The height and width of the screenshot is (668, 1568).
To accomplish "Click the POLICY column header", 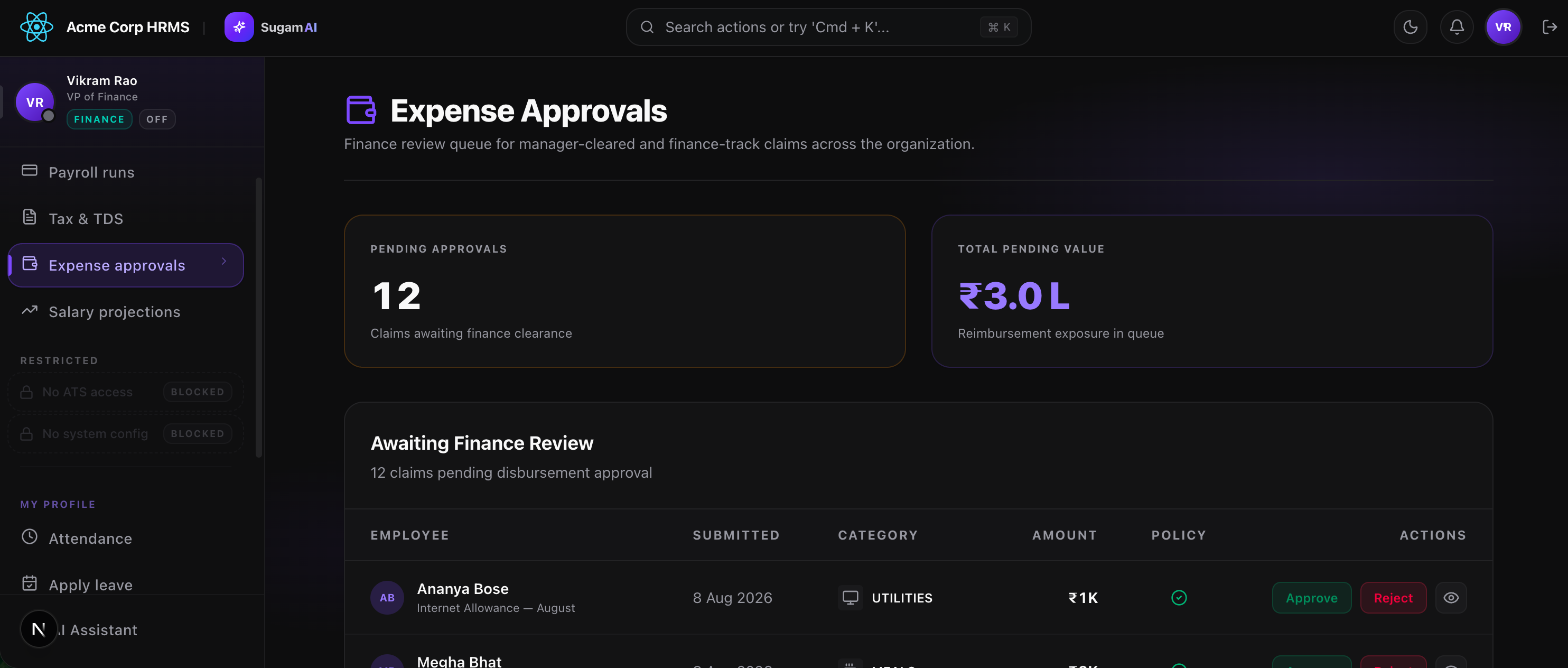I will [1179, 535].
